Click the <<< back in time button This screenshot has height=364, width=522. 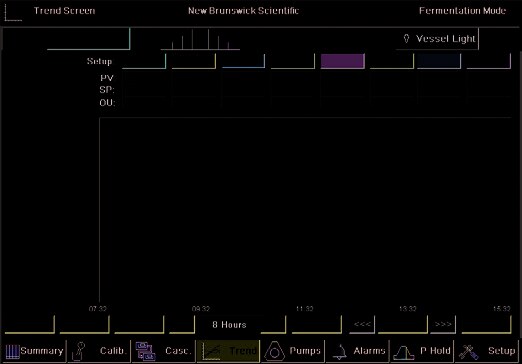click(362, 324)
